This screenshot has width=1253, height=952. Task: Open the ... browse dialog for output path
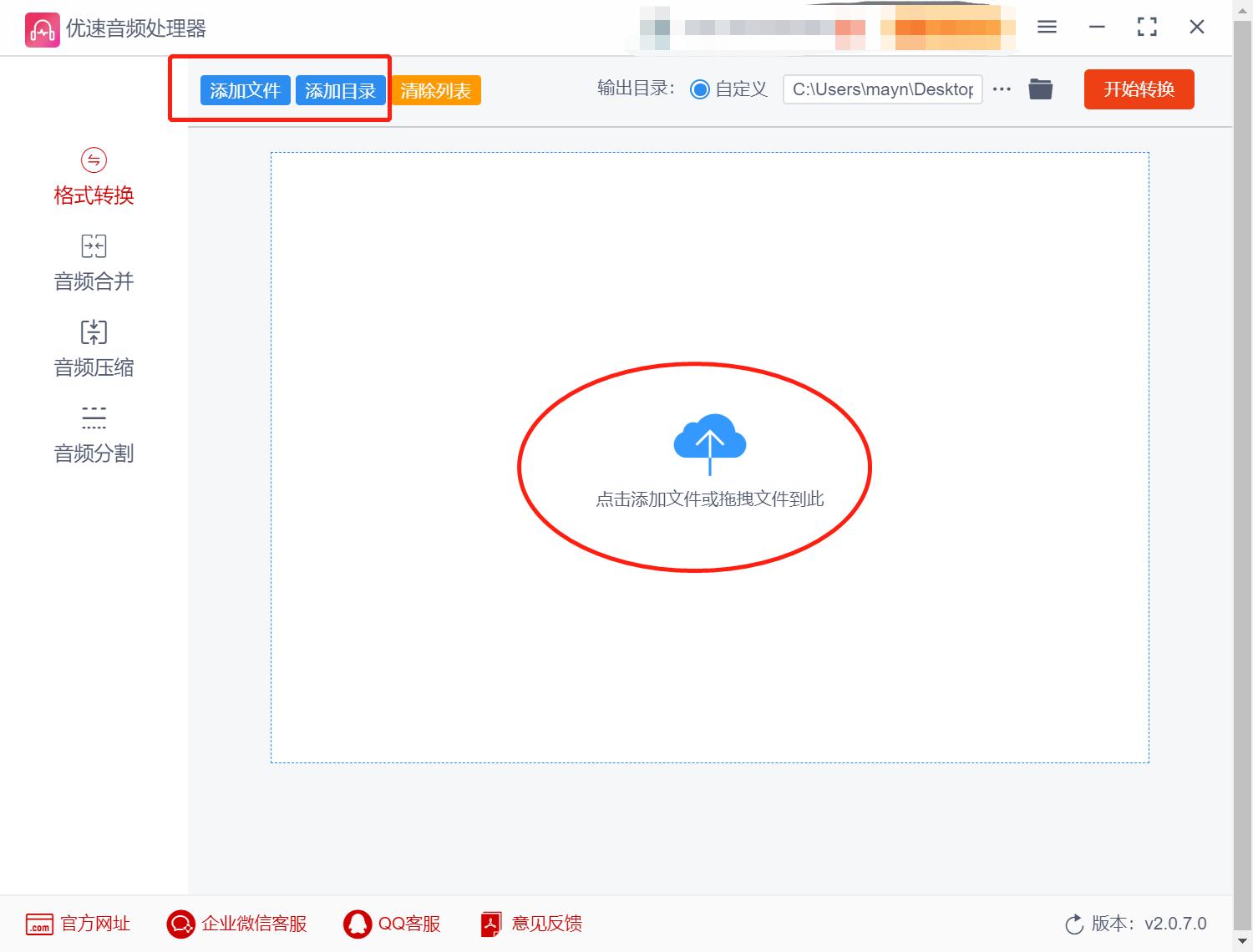pos(1001,89)
